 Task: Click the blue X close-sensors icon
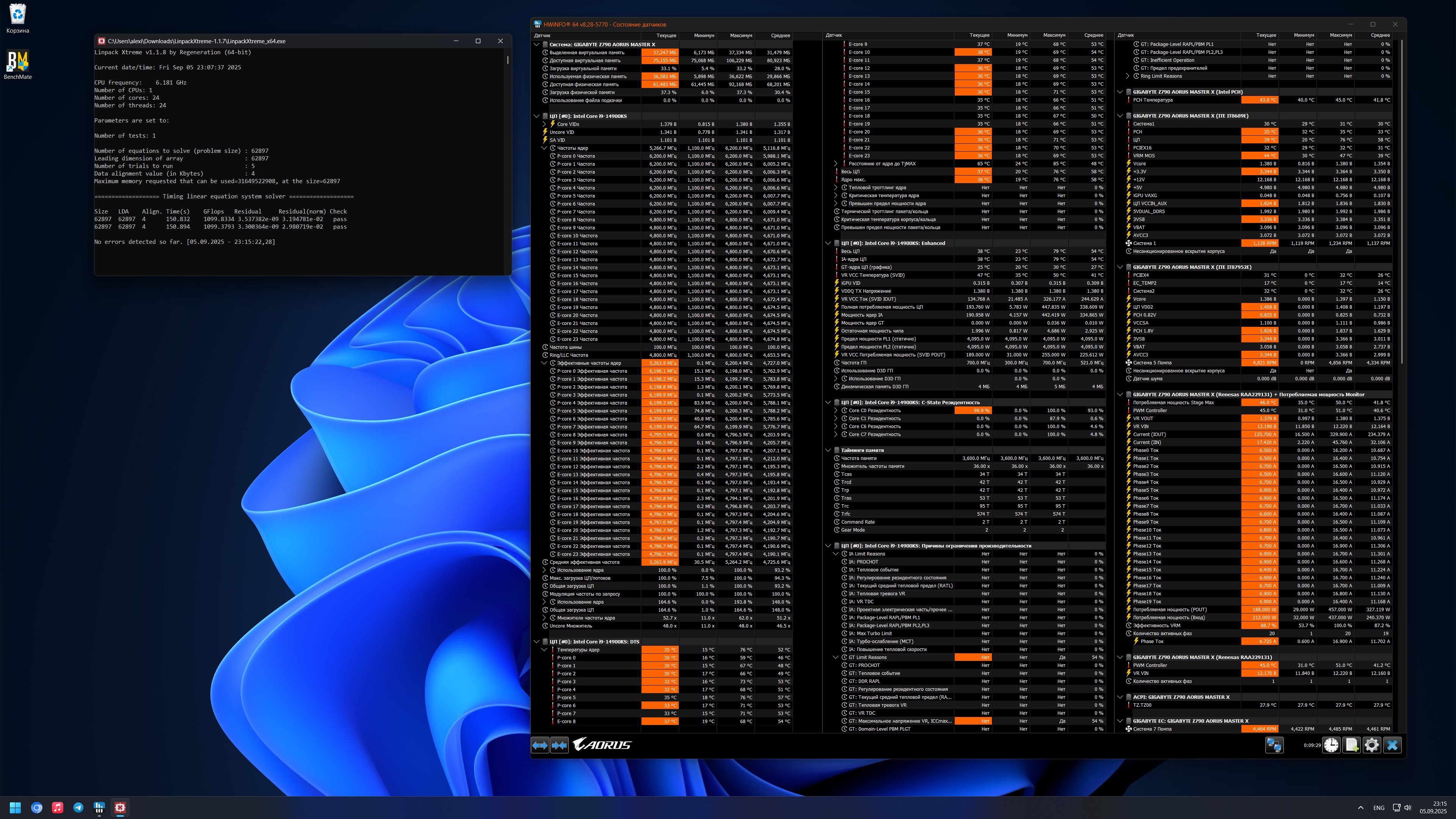(x=1392, y=745)
